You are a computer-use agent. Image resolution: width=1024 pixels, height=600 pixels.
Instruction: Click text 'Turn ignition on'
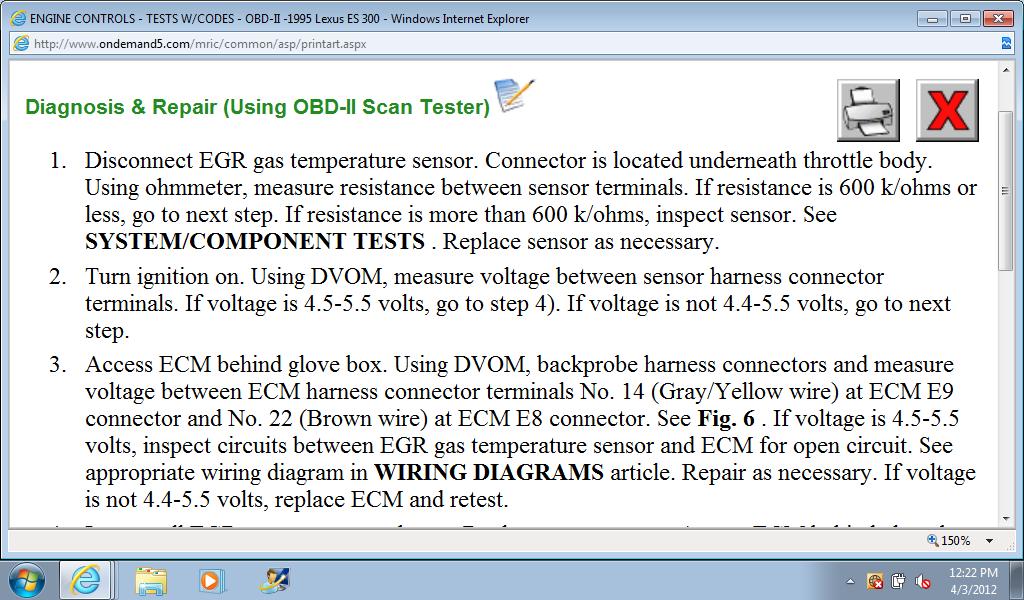tap(164, 276)
